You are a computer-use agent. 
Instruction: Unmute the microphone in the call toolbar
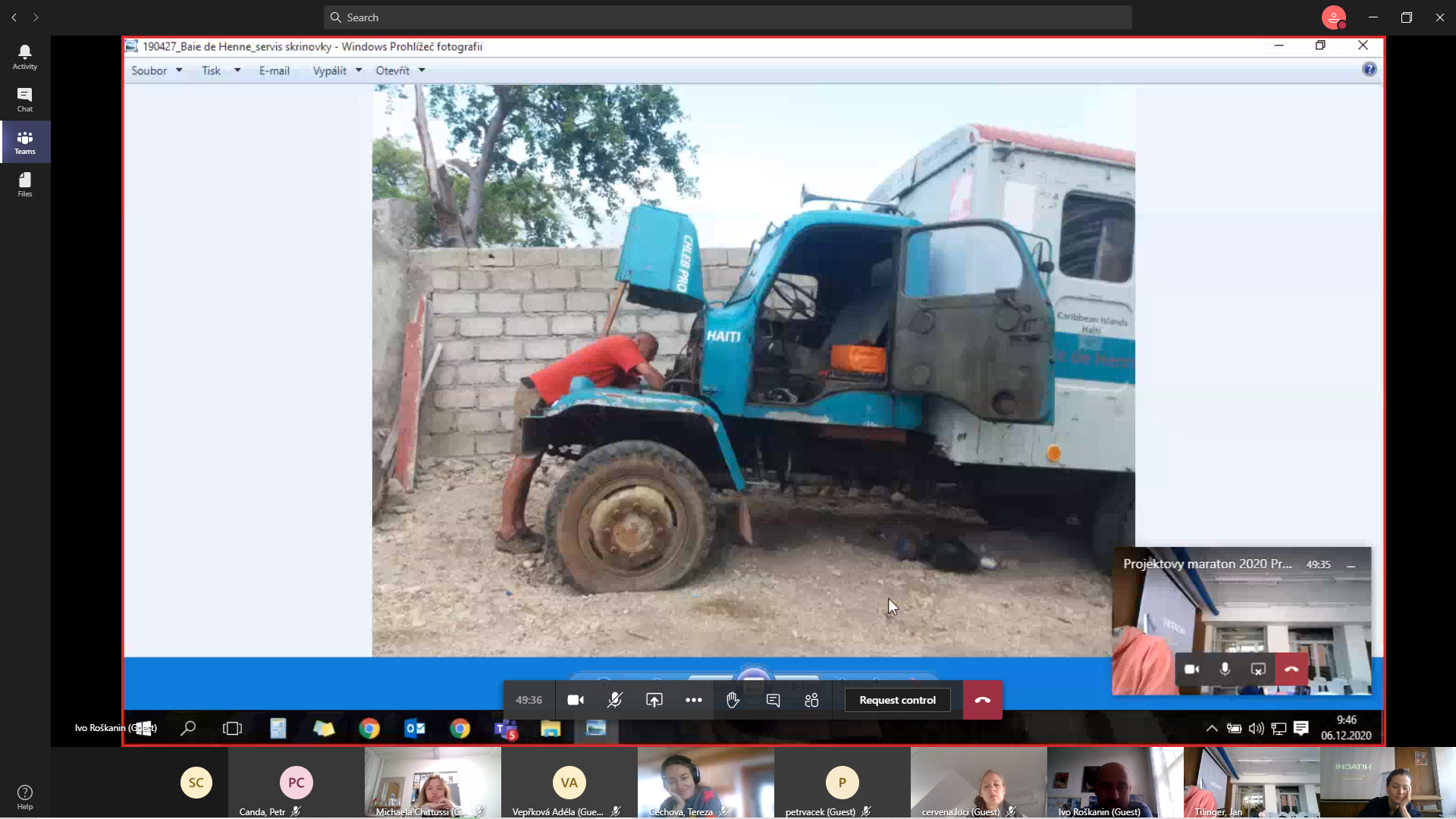point(614,700)
